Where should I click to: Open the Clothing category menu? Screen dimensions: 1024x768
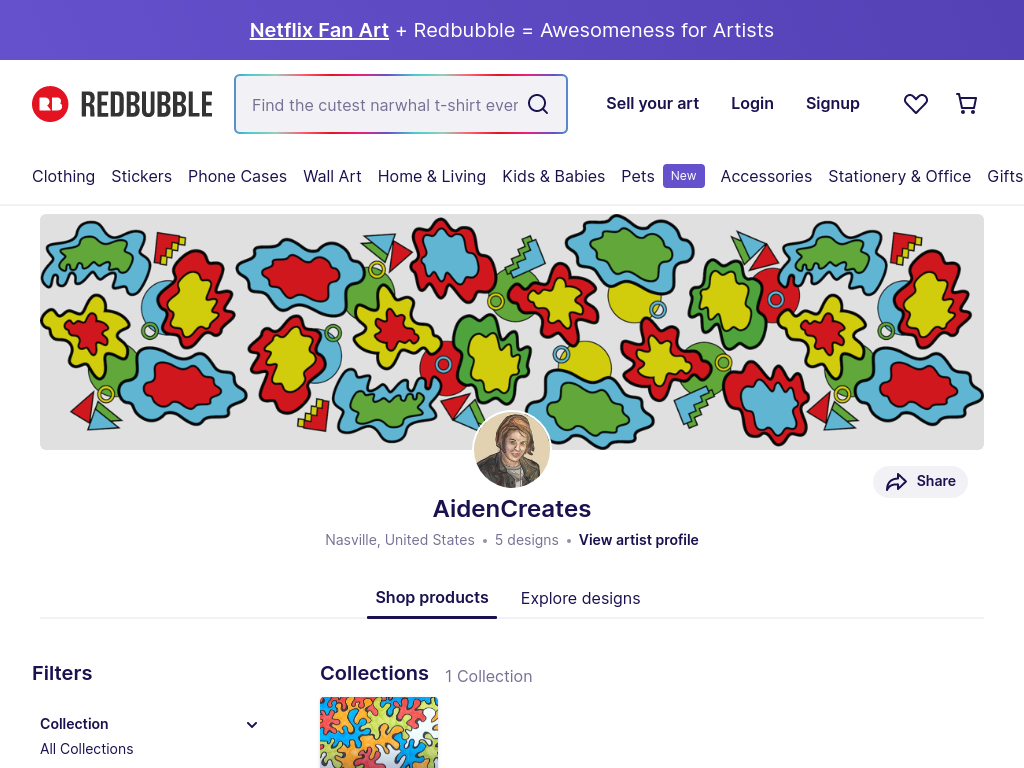(x=63, y=176)
